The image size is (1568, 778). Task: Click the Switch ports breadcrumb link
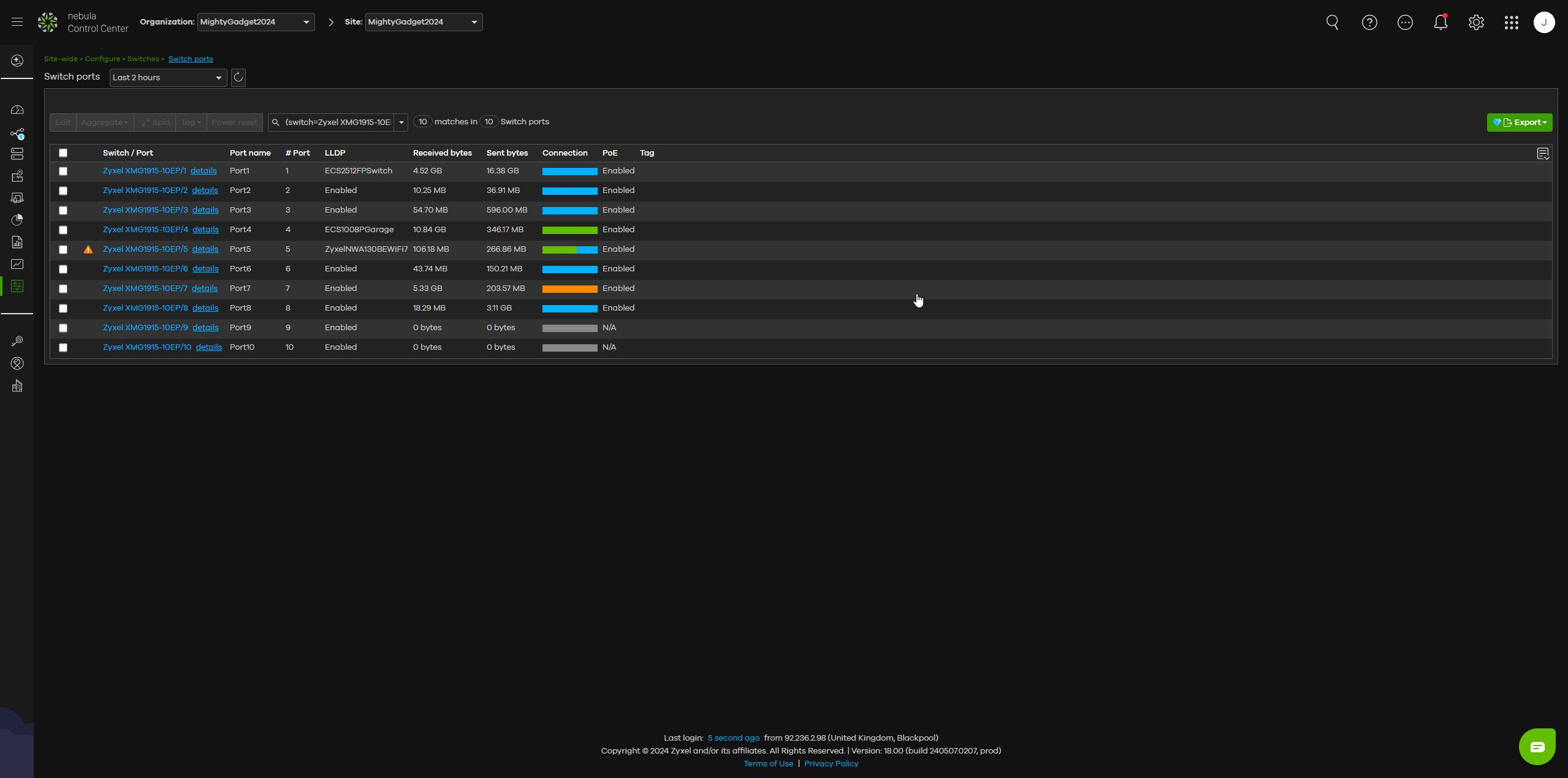click(191, 59)
